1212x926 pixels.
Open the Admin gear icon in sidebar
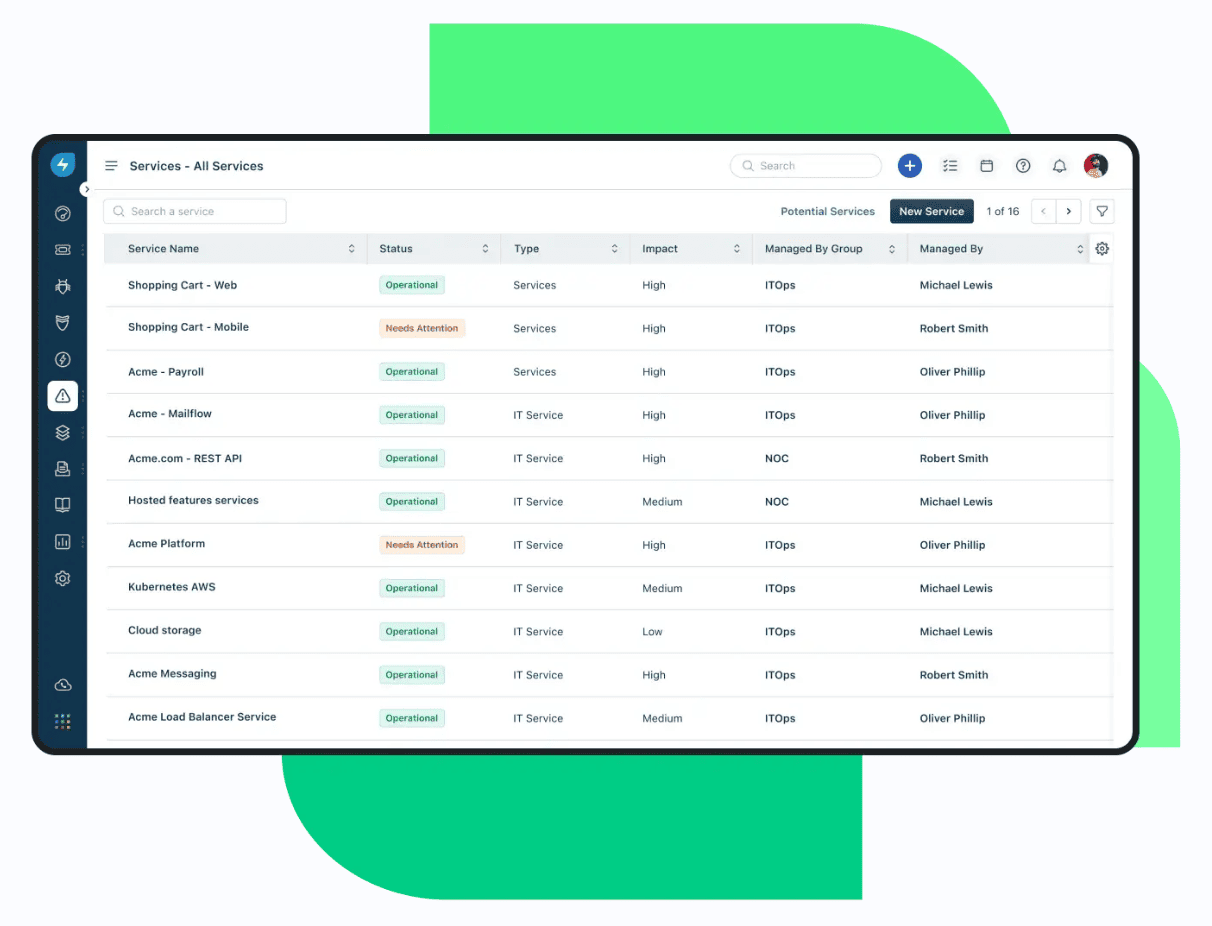pyautogui.click(x=63, y=579)
